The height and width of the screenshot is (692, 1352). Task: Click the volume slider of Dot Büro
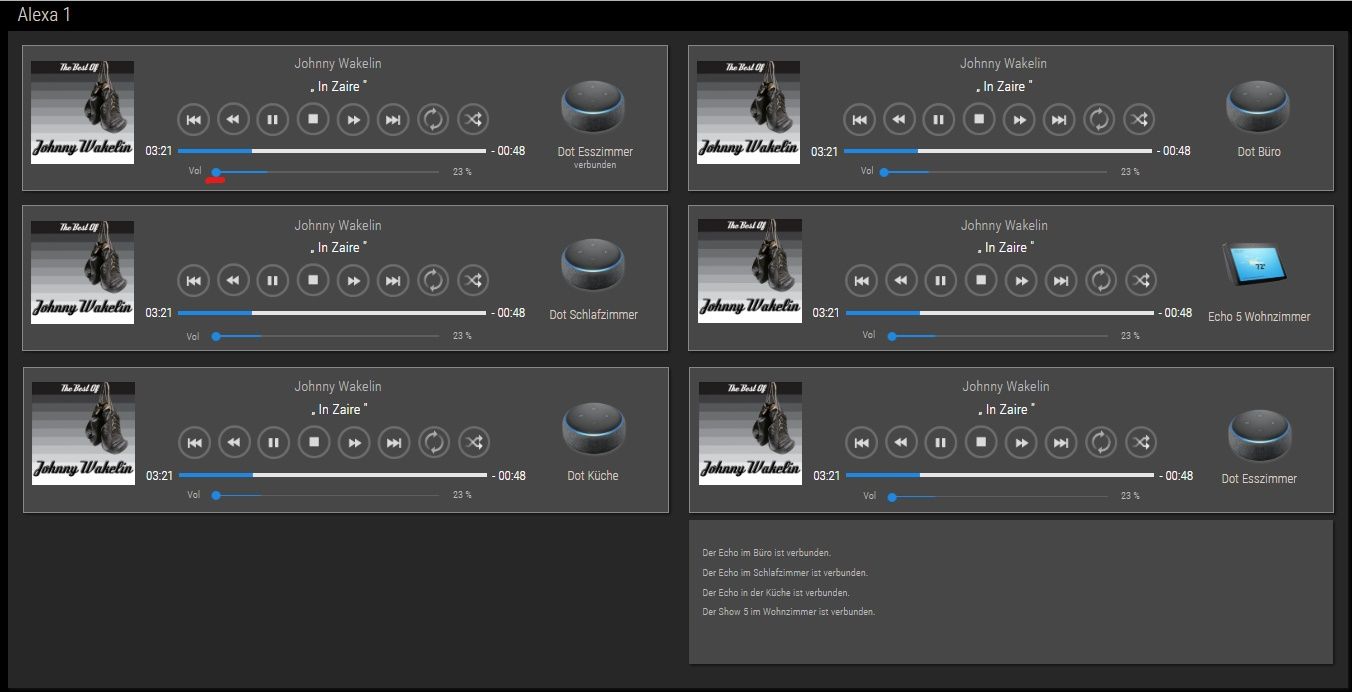pyautogui.click(x=992, y=172)
